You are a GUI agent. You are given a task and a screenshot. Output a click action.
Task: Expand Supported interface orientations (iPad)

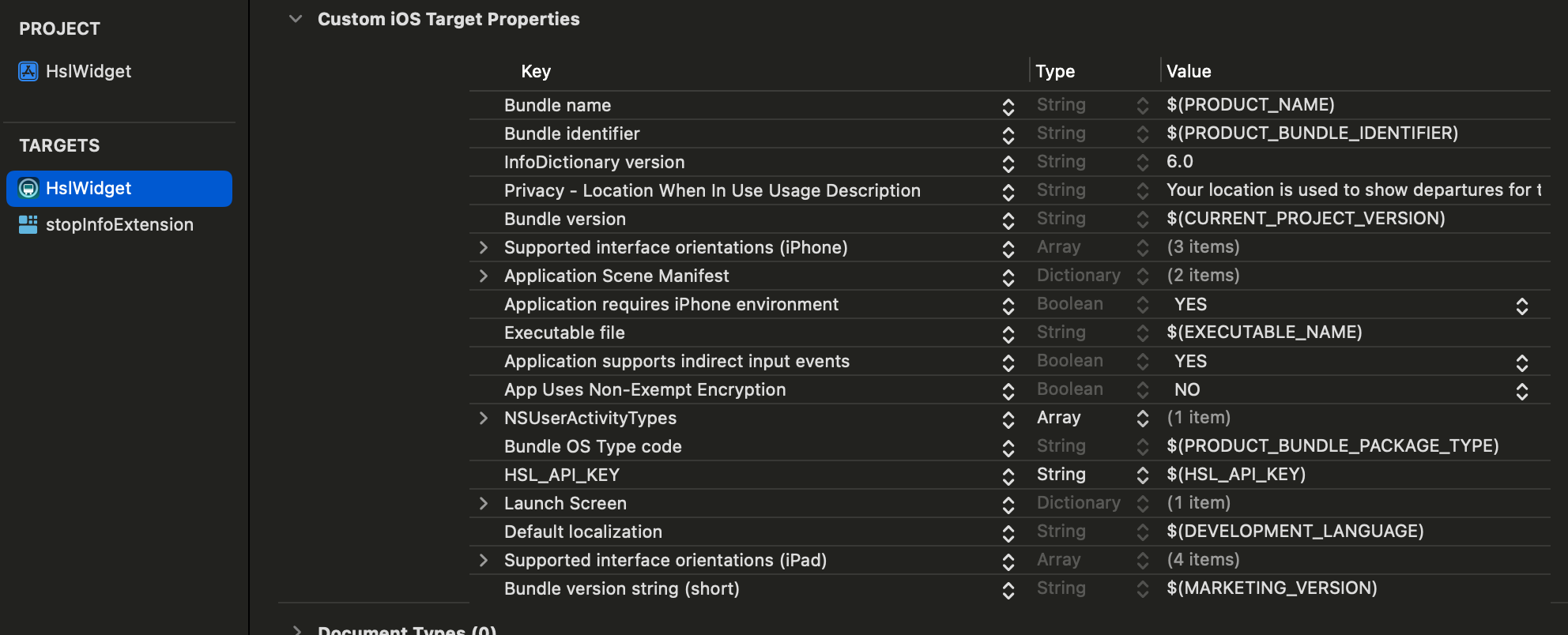[484, 560]
